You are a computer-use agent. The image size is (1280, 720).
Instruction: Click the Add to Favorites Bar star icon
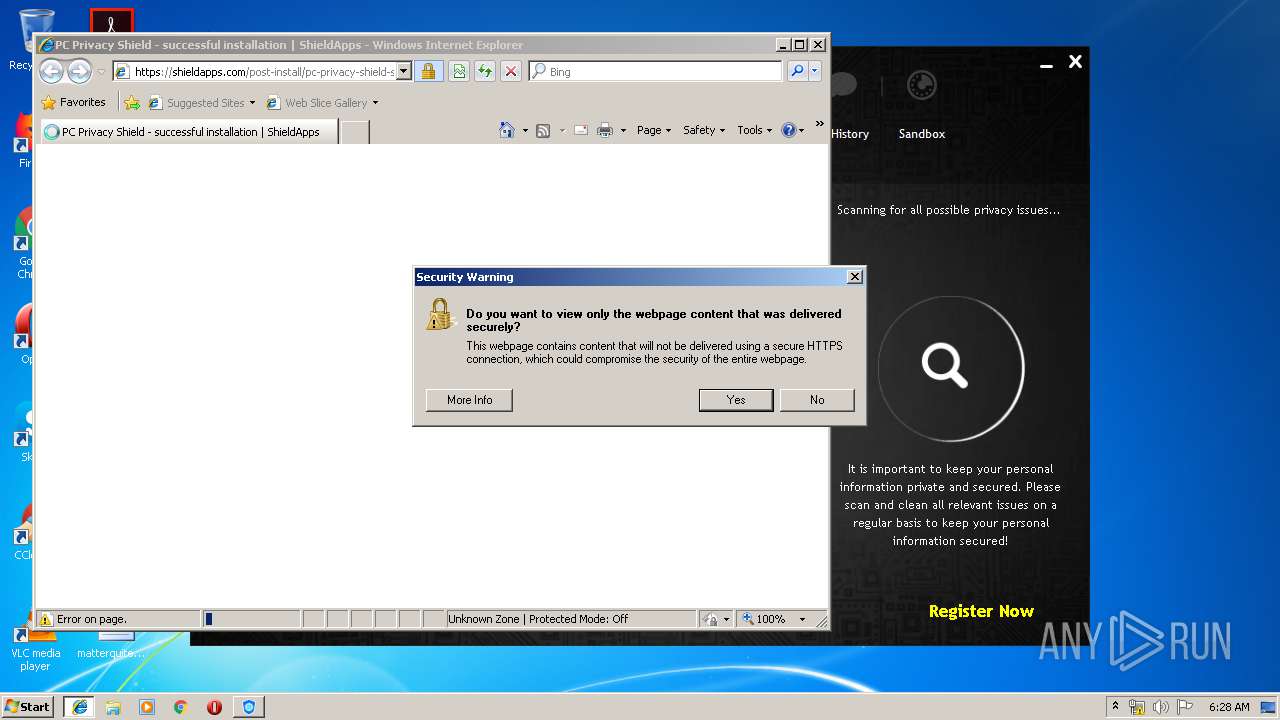(x=132, y=102)
